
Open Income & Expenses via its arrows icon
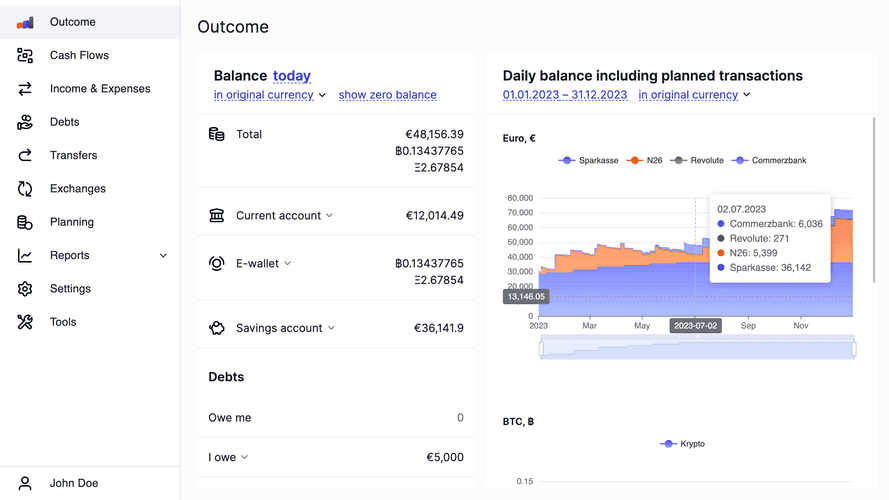pyautogui.click(x=25, y=89)
